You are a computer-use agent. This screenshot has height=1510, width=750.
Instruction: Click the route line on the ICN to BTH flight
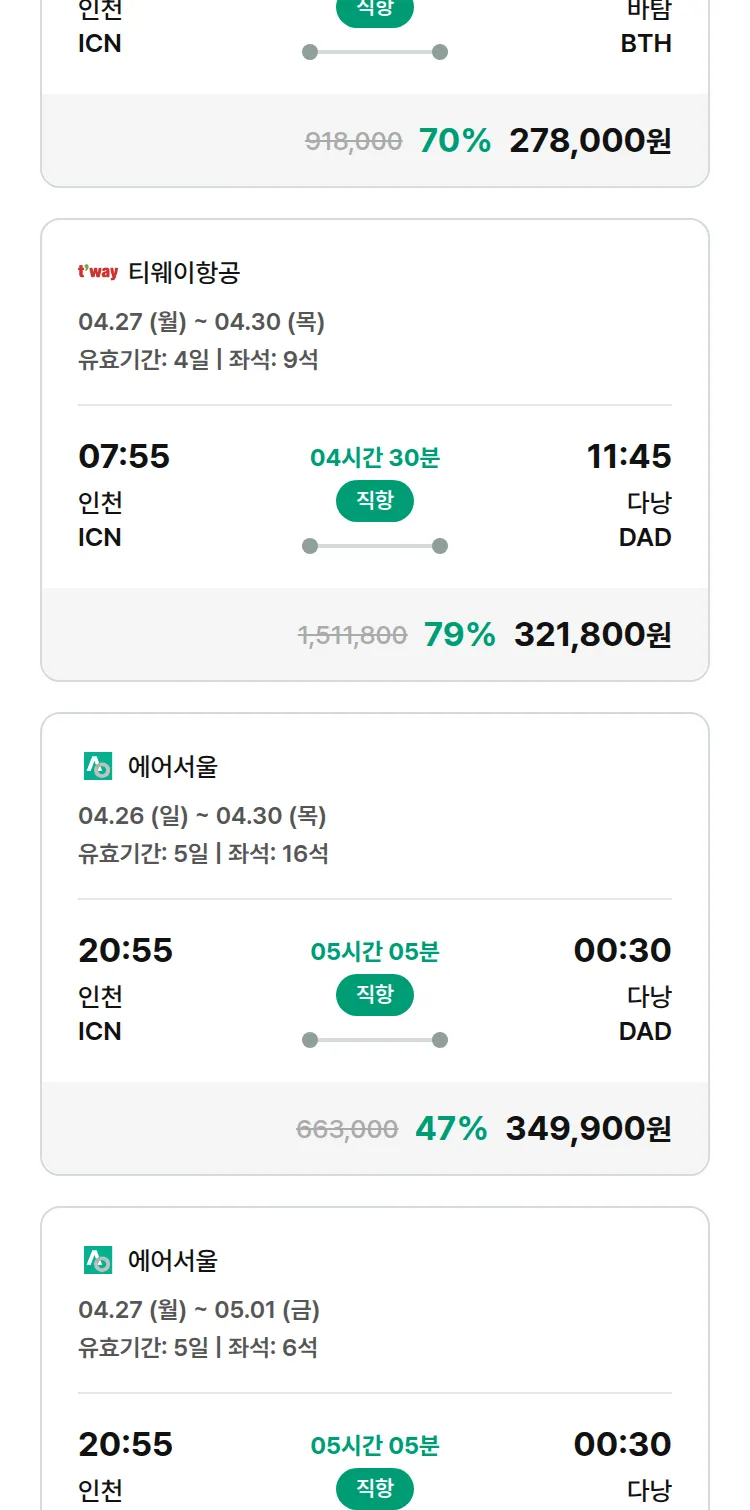pyautogui.click(x=375, y=52)
